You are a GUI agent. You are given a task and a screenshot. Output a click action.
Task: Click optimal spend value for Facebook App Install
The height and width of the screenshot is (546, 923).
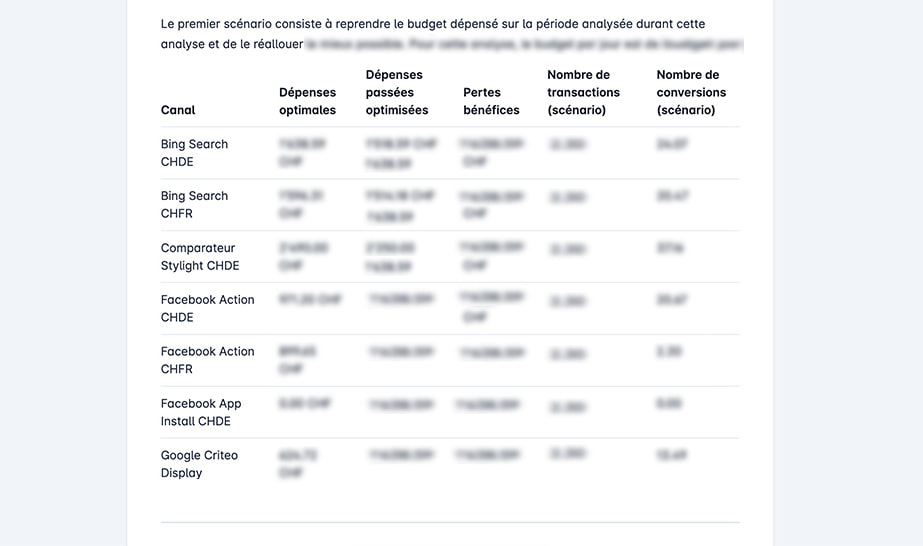pyautogui.click(x=304, y=403)
